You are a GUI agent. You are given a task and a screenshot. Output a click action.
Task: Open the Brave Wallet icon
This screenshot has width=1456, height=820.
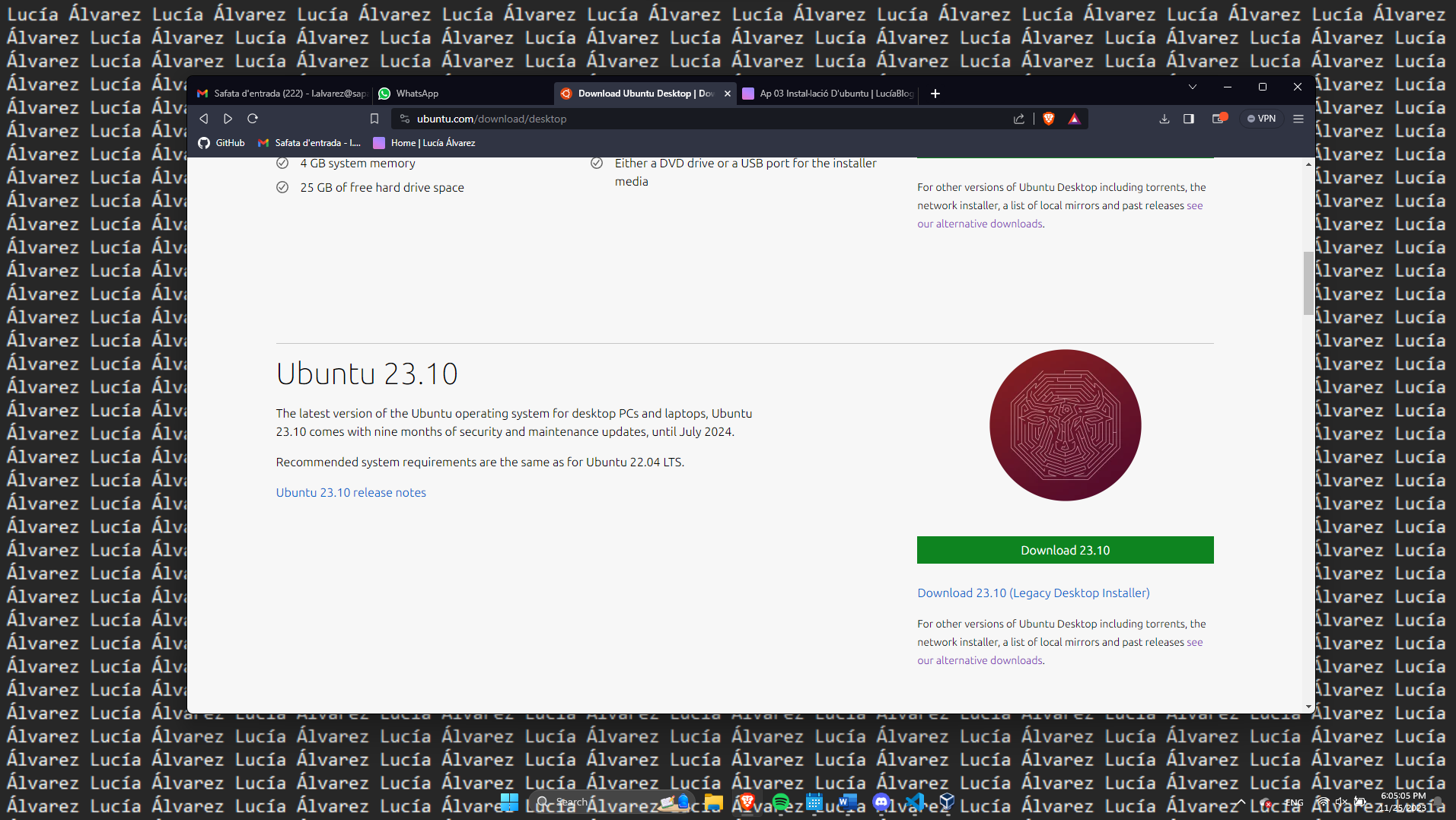[x=1218, y=119]
